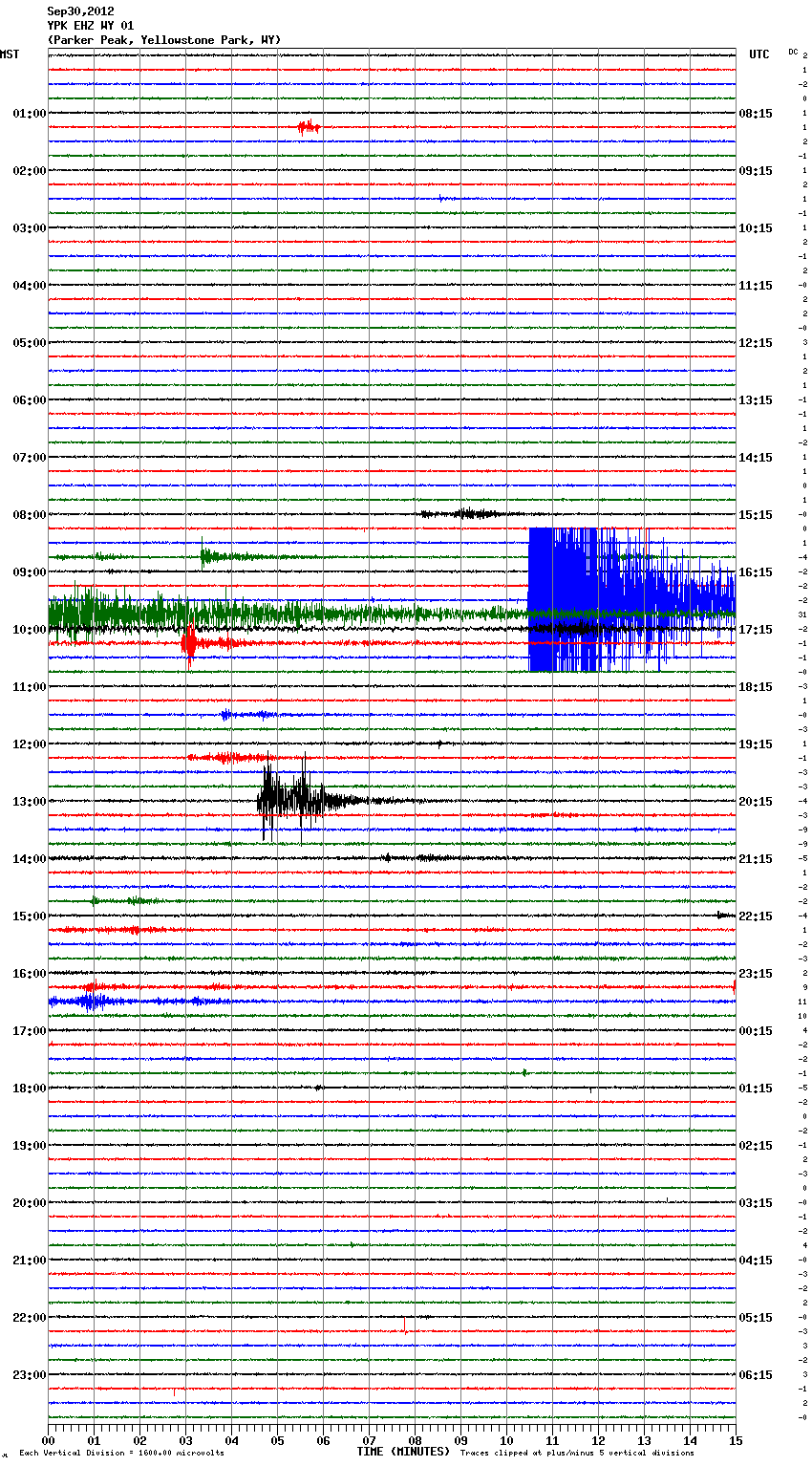Click the "19:00" MST hour label

pyautogui.click(x=29, y=1146)
